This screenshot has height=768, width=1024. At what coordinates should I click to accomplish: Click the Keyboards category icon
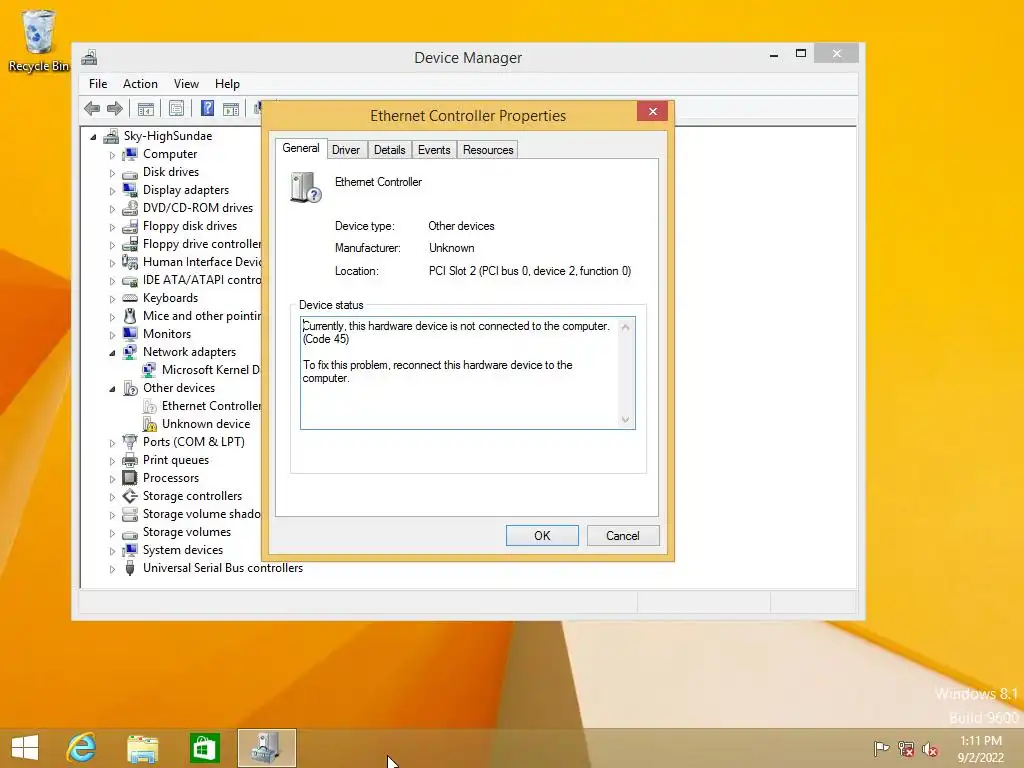point(130,298)
